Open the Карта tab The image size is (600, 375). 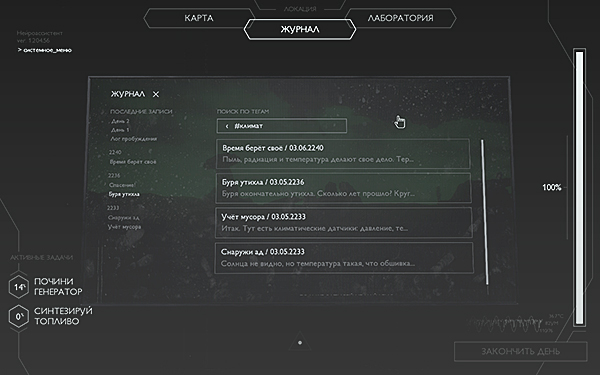coord(199,18)
